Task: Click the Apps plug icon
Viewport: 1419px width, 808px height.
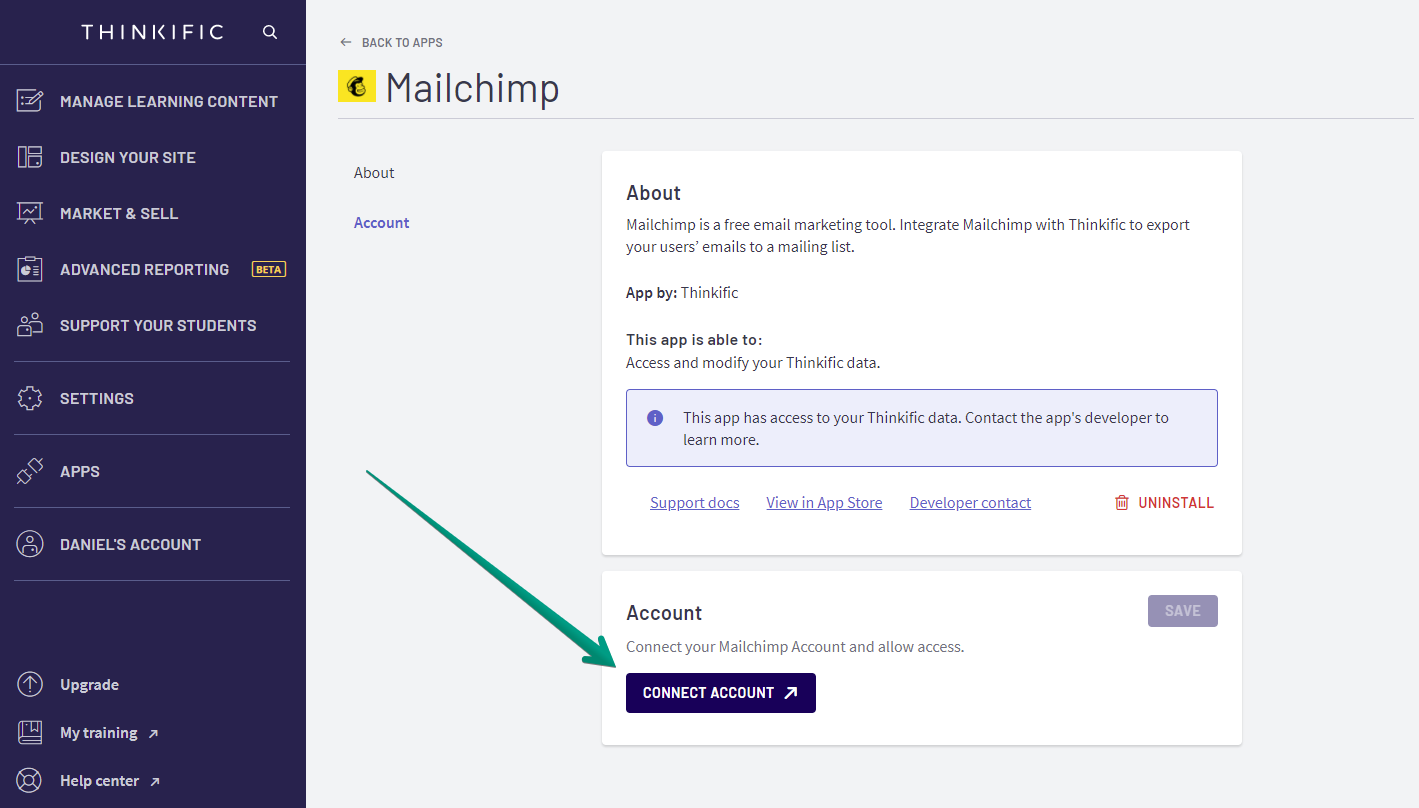Action: [x=30, y=471]
